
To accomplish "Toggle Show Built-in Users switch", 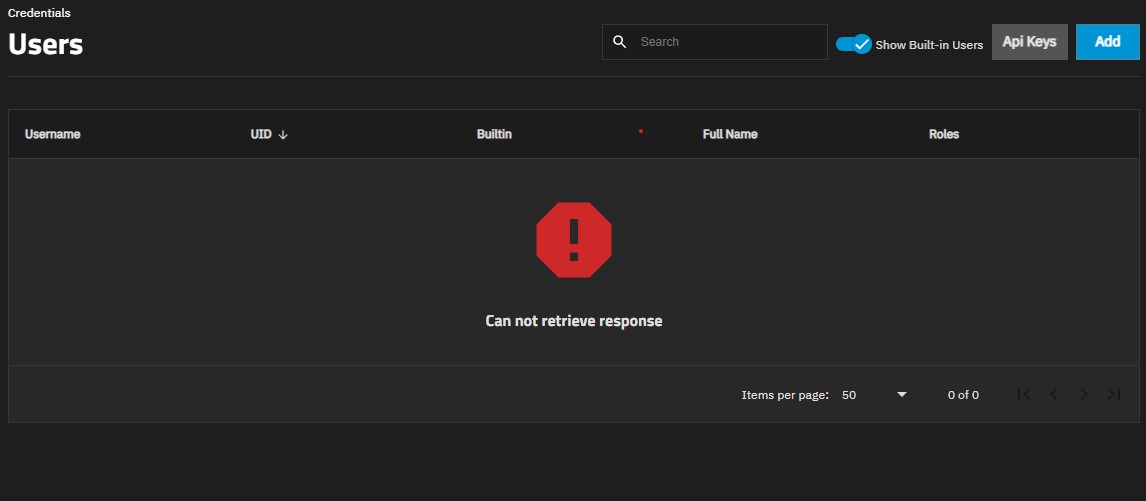I will [x=854, y=44].
